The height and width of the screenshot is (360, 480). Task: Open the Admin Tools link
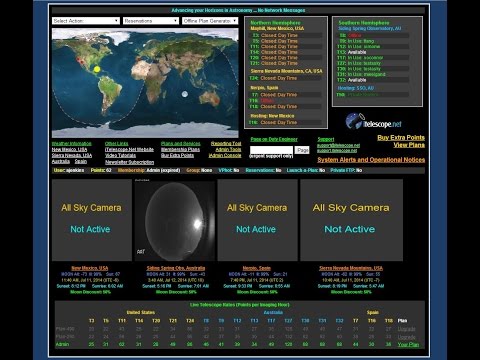228,149
